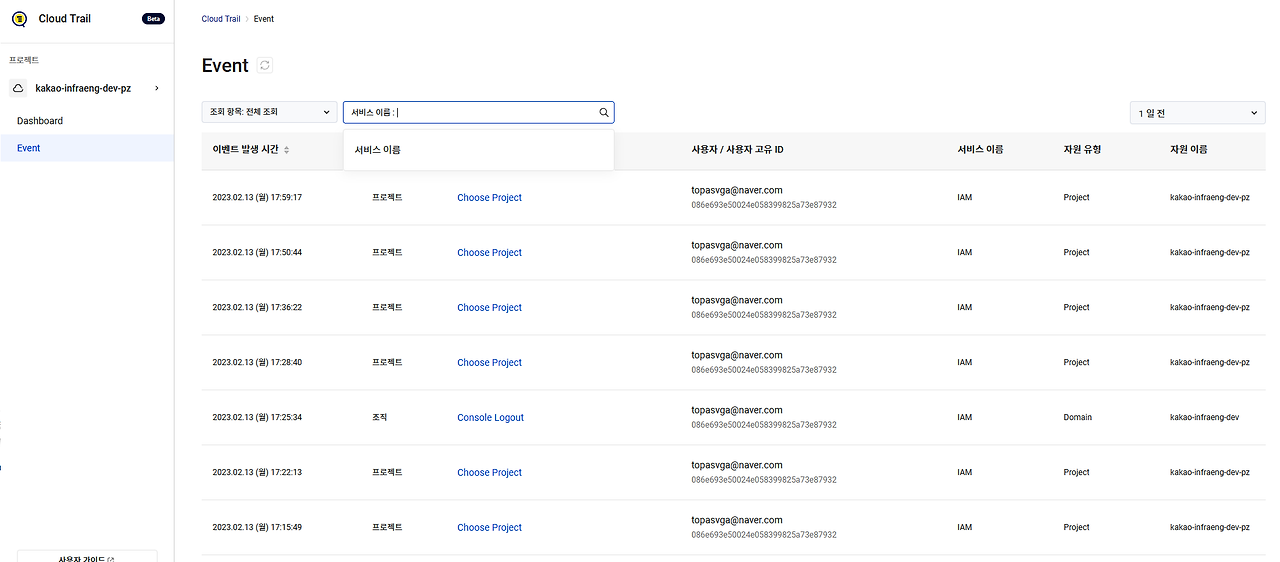
Task: Click the 조직 cell in Console Logout row
Action: coord(379,418)
